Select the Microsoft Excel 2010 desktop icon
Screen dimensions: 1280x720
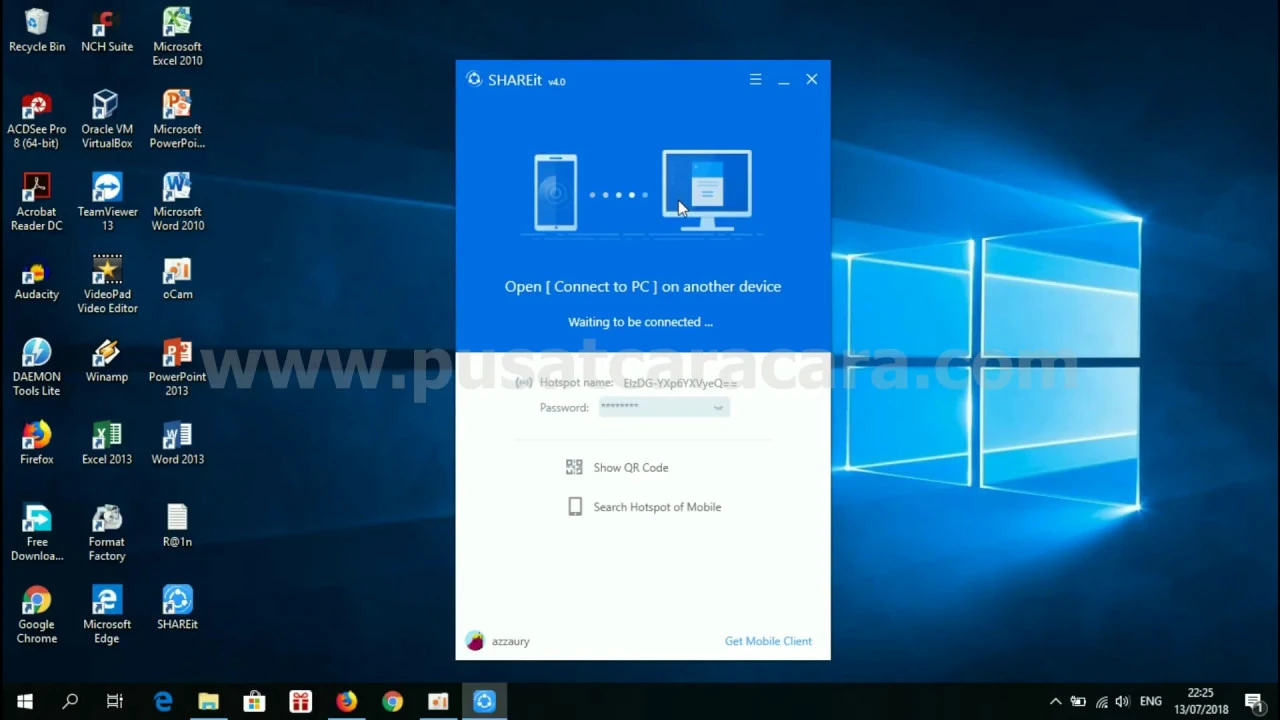pos(177,37)
